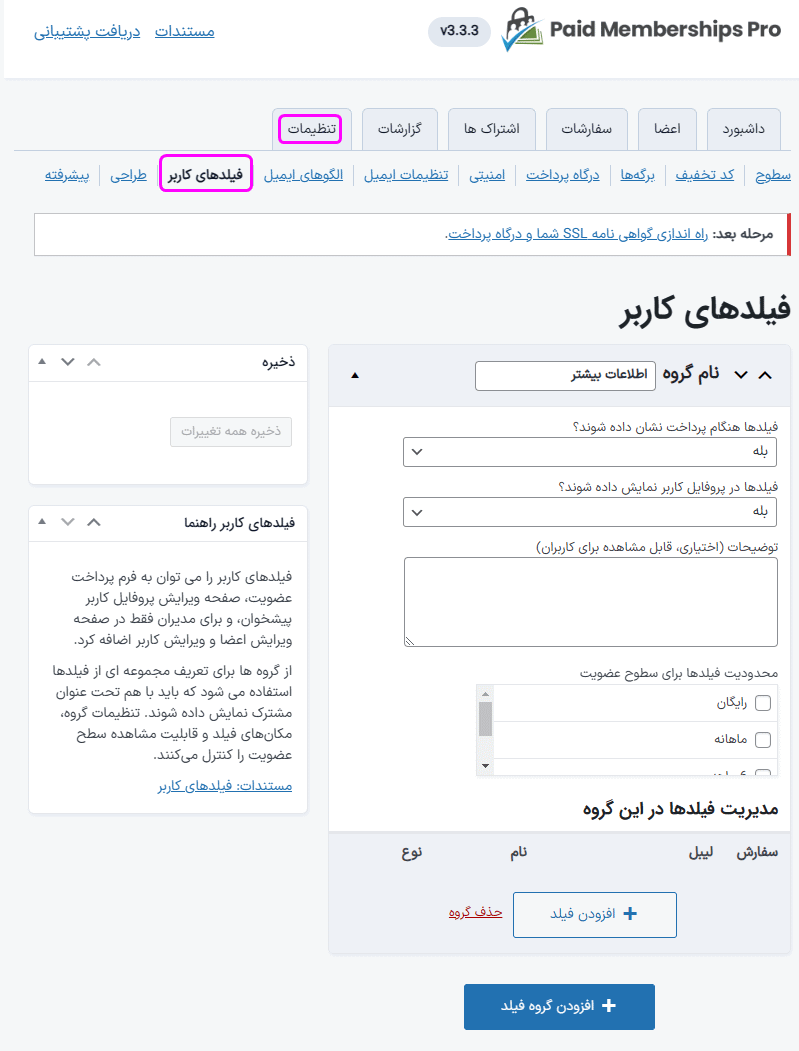This screenshot has height=1051, width=799.
Task: Click the حذف گروه link
Action: pos(475,912)
